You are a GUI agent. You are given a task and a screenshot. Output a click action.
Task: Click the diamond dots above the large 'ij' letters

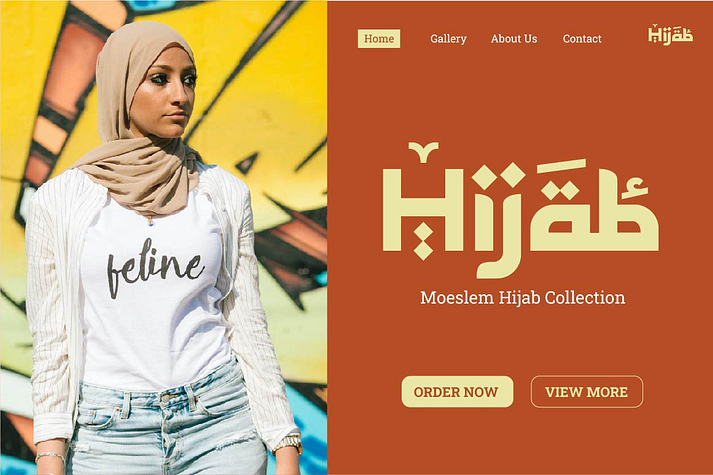(498, 176)
